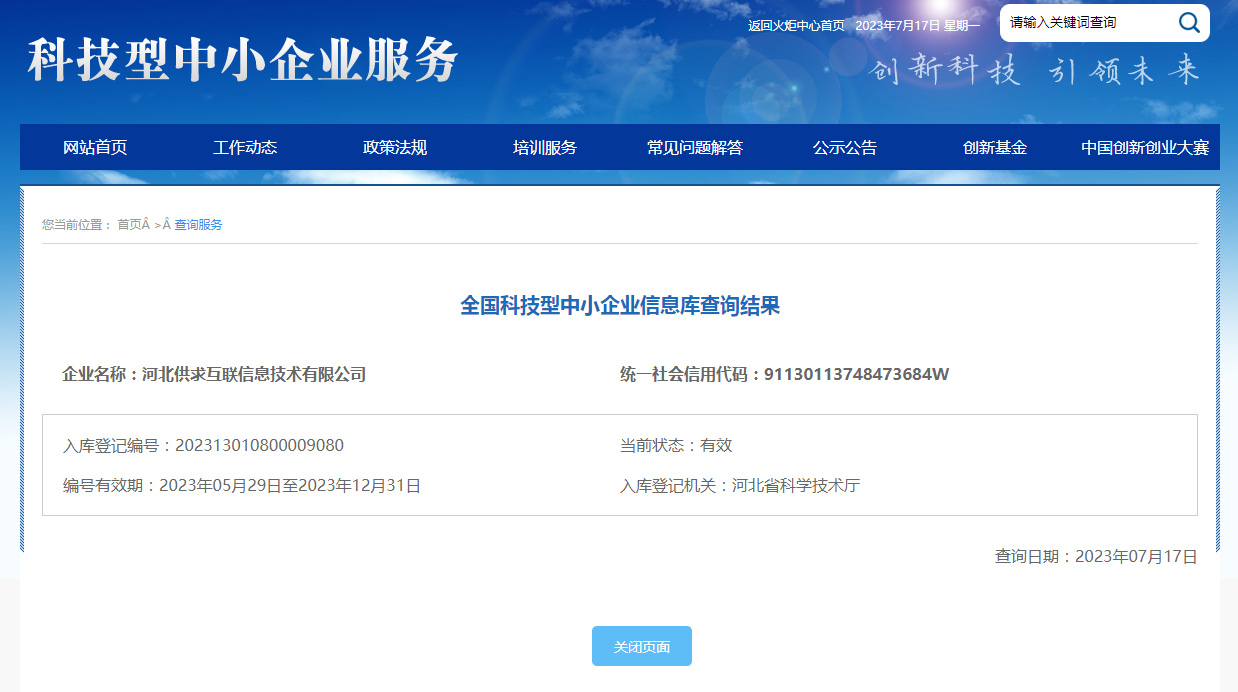This screenshot has height=692, width=1238.
Task: Select the 创新基金 menu item
Action: click(x=995, y=148)
